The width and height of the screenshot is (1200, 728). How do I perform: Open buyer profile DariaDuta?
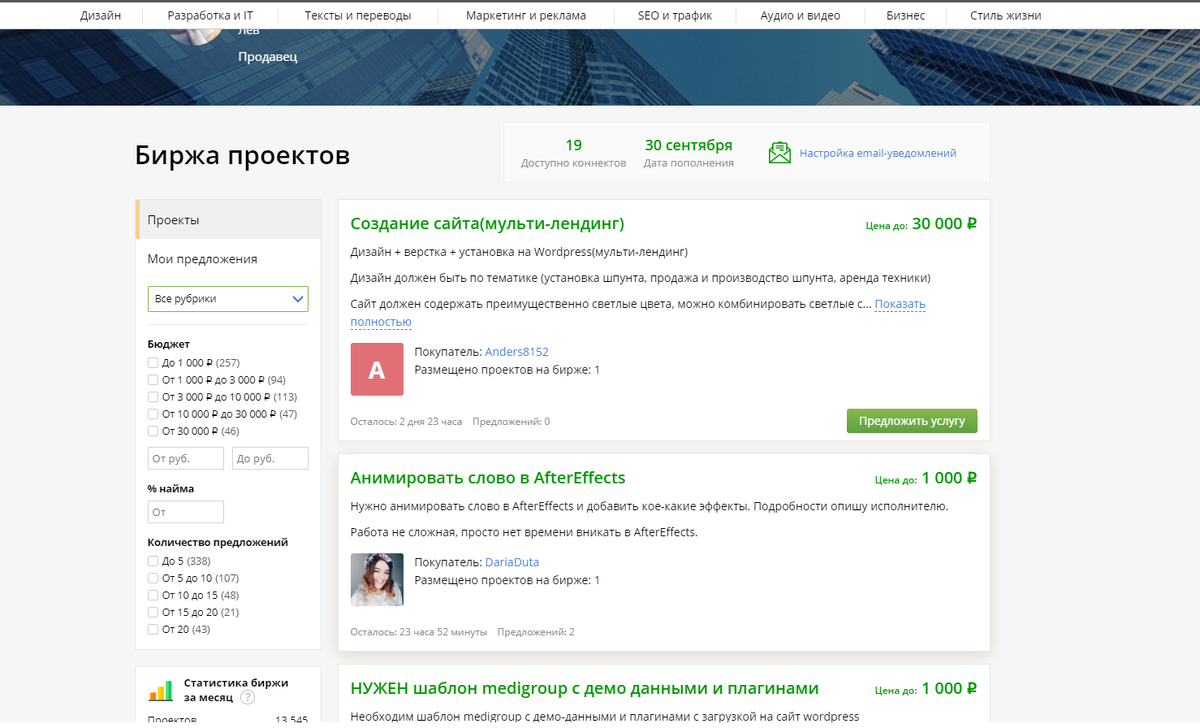pyautogui.click(x=512, y=562)
